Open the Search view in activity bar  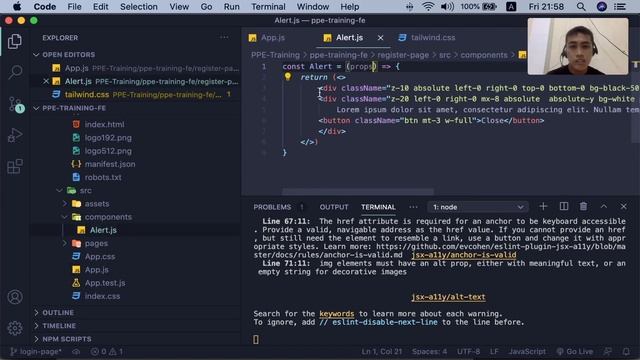coord(15,72)
